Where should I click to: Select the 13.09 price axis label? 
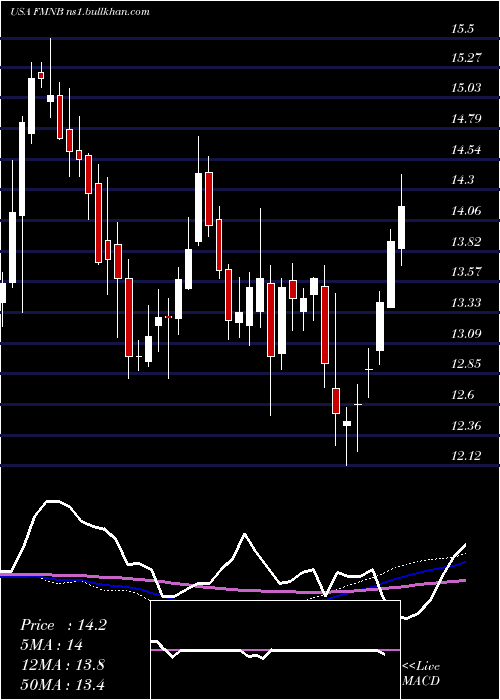[x=467, y=333]
